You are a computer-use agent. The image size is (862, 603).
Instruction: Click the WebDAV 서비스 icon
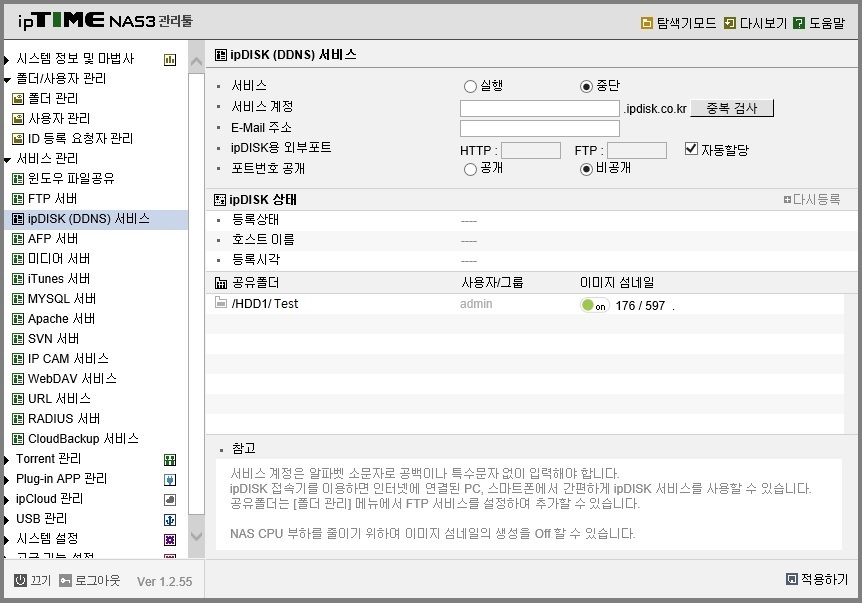18,379
